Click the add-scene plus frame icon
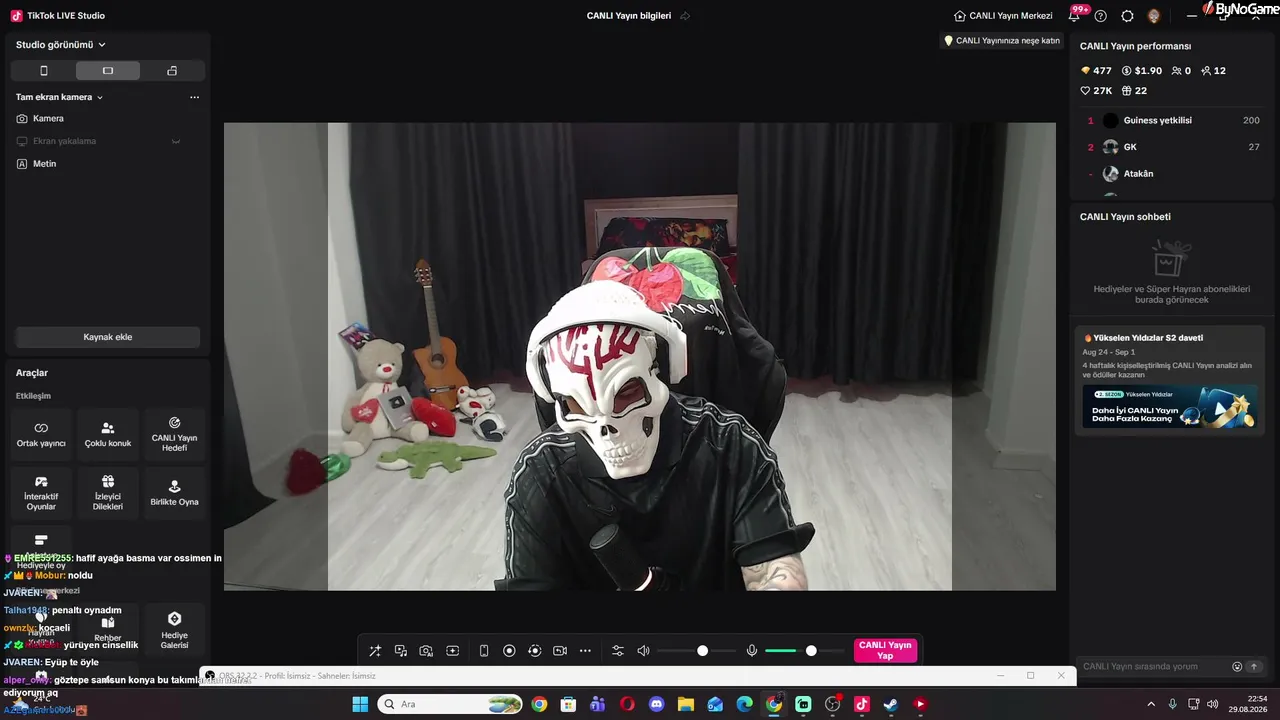 point(452,651)
